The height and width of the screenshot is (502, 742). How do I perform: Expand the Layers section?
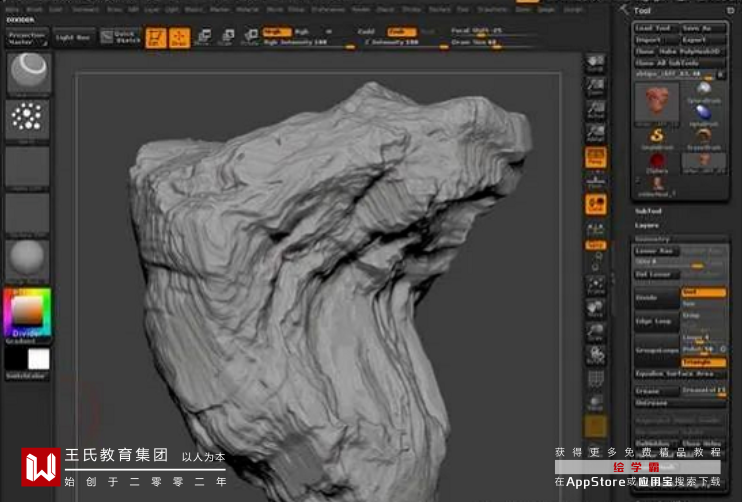click(x=647, y=225)
